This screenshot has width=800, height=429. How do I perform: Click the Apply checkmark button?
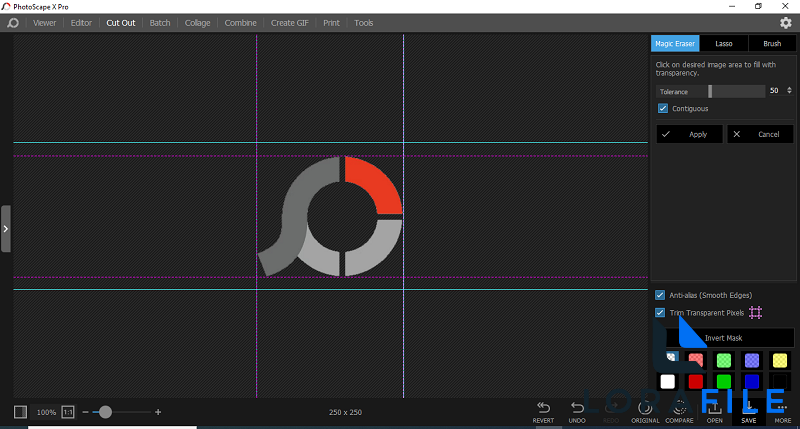[689, 134]
